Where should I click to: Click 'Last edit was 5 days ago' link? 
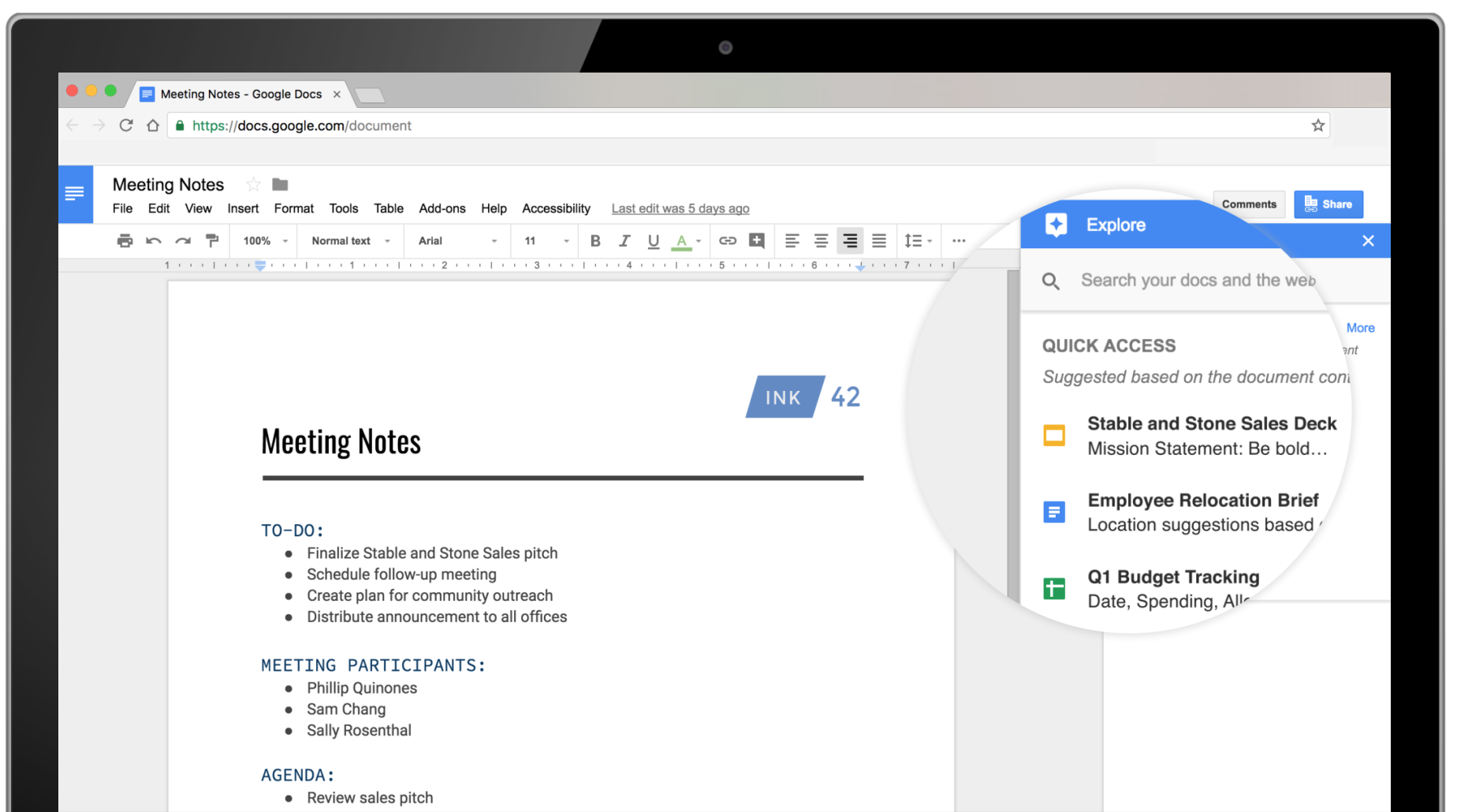680,209
